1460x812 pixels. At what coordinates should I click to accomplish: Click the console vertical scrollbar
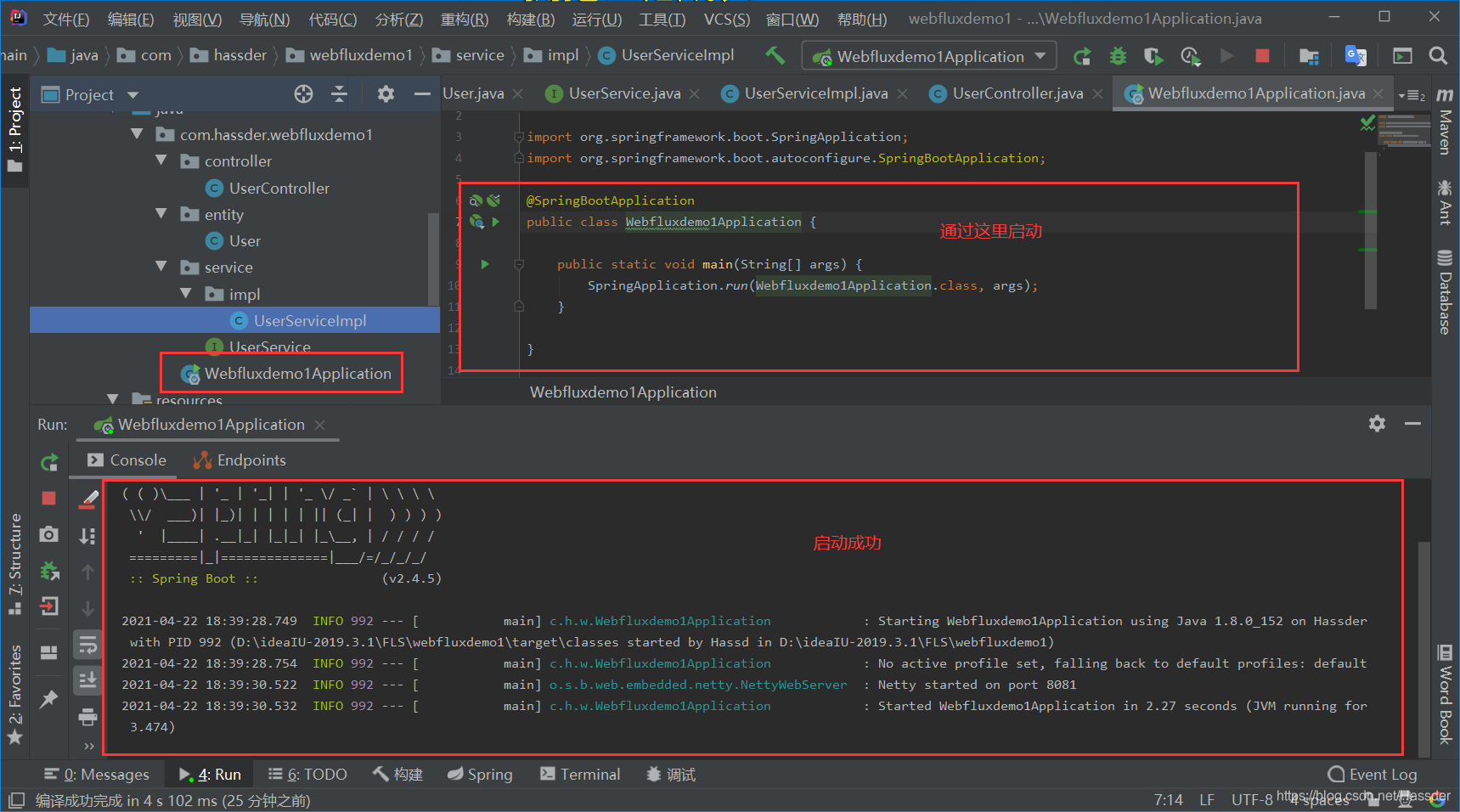pyautogui.click(x=1423, y=650)
